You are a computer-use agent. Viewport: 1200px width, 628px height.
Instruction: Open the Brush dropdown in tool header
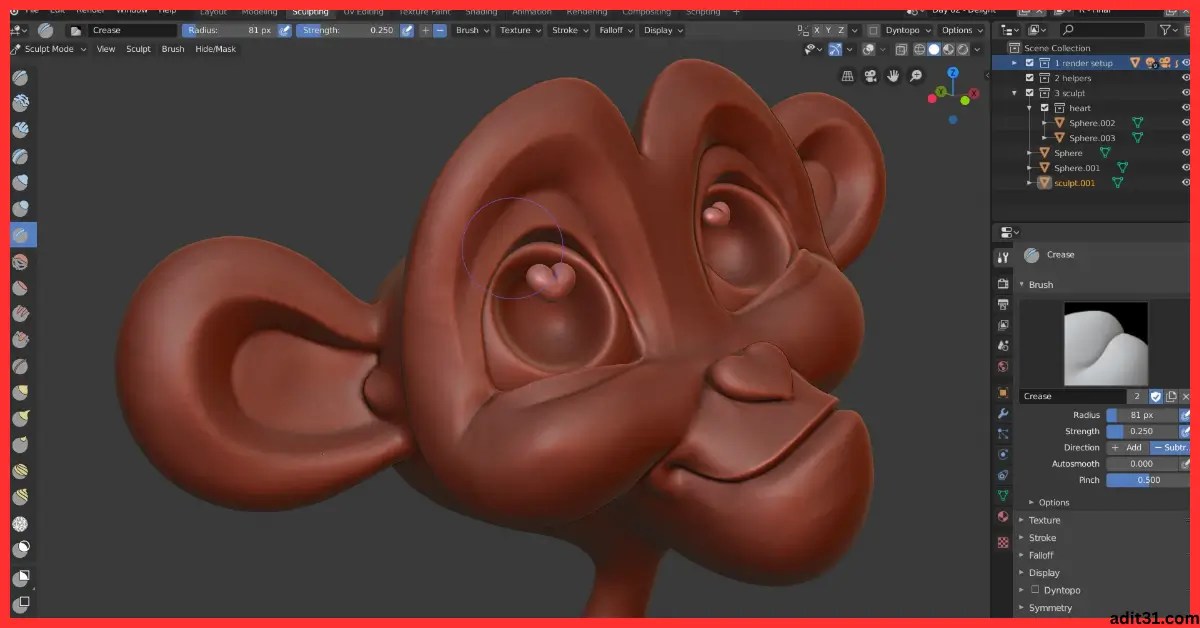(473, 30)
